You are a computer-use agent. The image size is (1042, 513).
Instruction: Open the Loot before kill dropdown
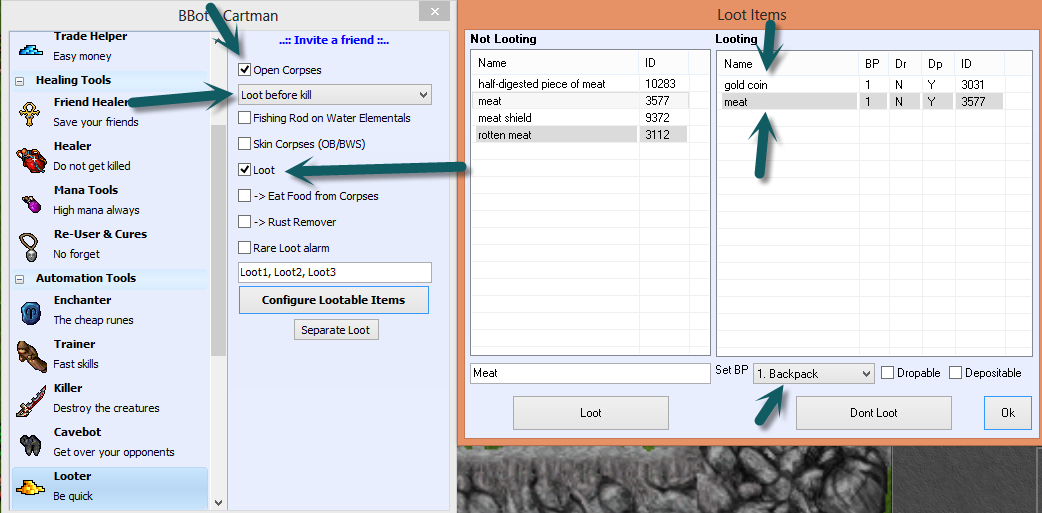[335, 95]
